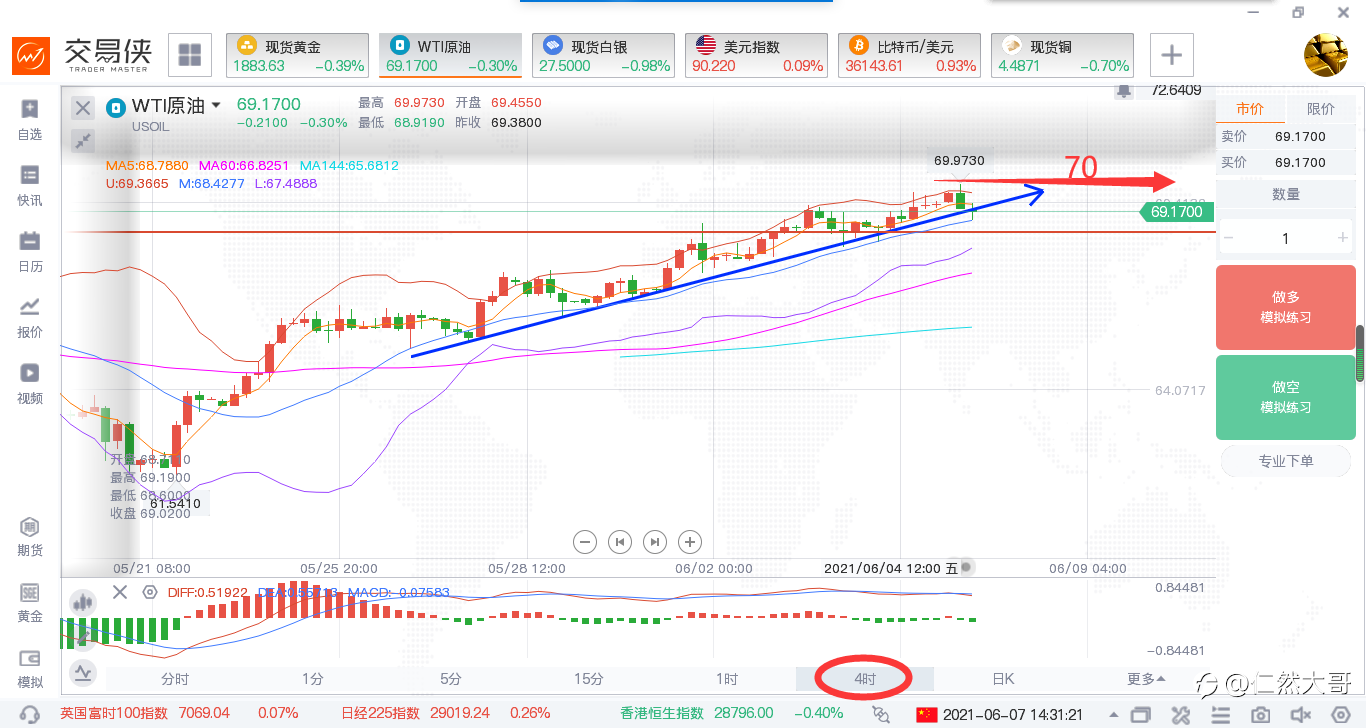1366x728 pixels.
Task: Select the 15分 timeframe
Action: (589, 679)
